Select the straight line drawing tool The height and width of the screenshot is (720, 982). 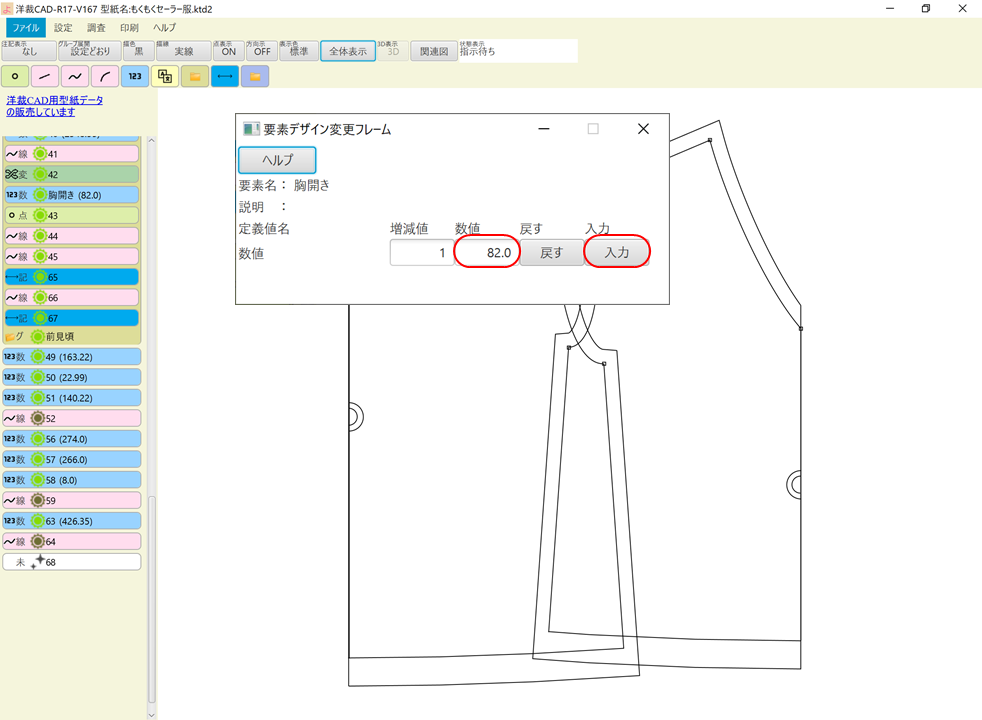pos(43,76)
